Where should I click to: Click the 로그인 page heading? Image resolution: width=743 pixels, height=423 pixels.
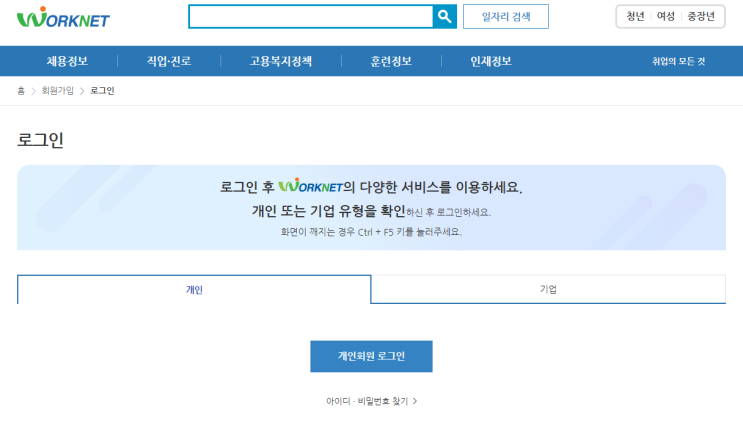click(40, 140)
